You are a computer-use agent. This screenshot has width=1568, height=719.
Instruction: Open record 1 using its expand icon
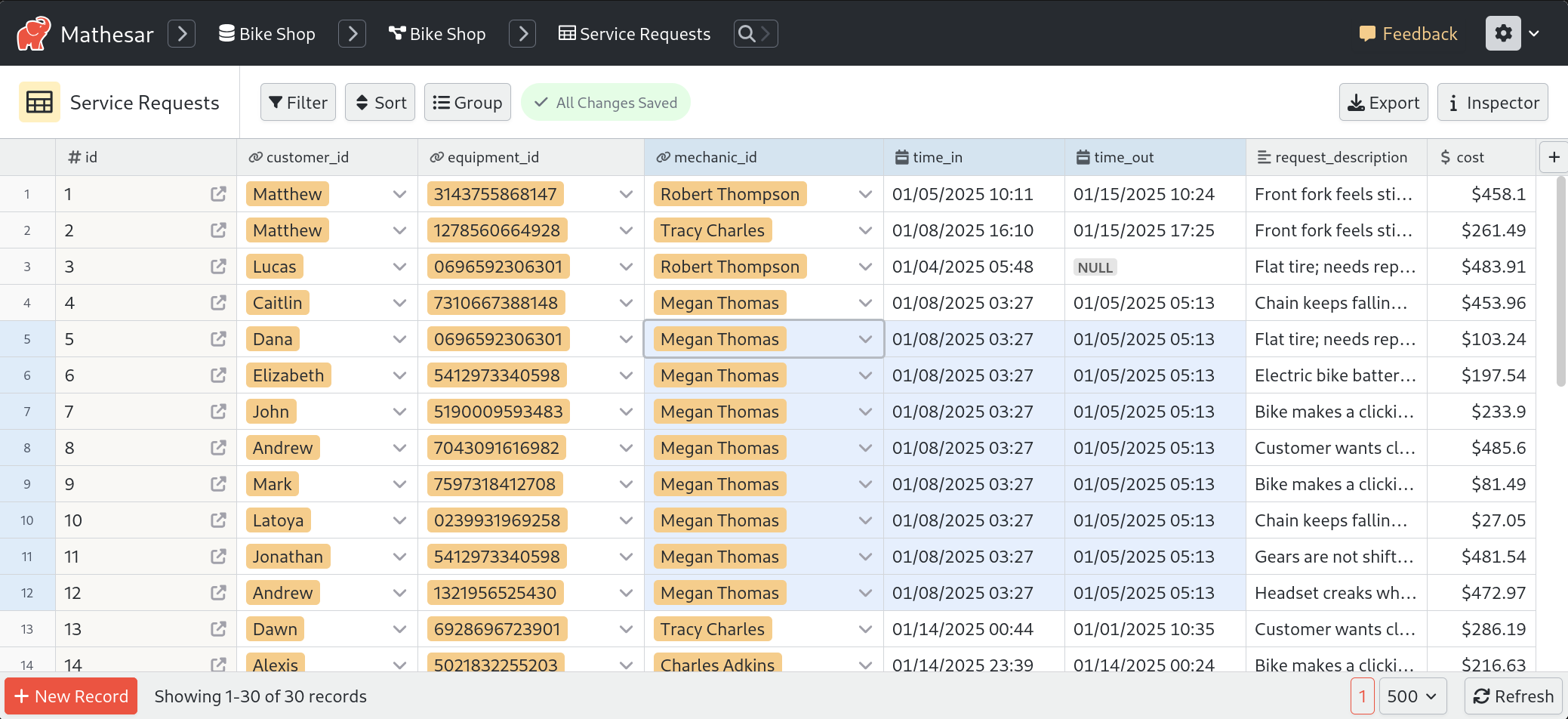[218, 194]
